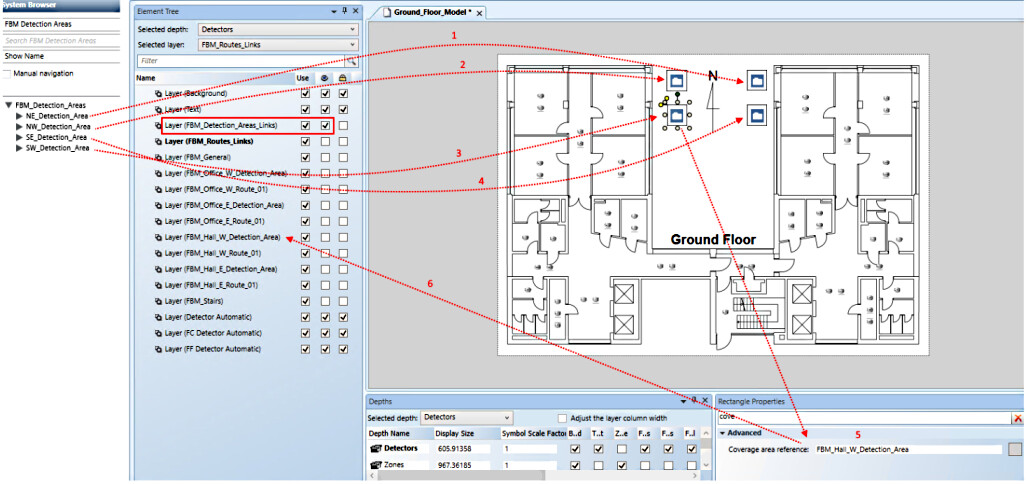
Task: Expand the NE_Detection_Area tree node
Action: [x=19, y=116]
